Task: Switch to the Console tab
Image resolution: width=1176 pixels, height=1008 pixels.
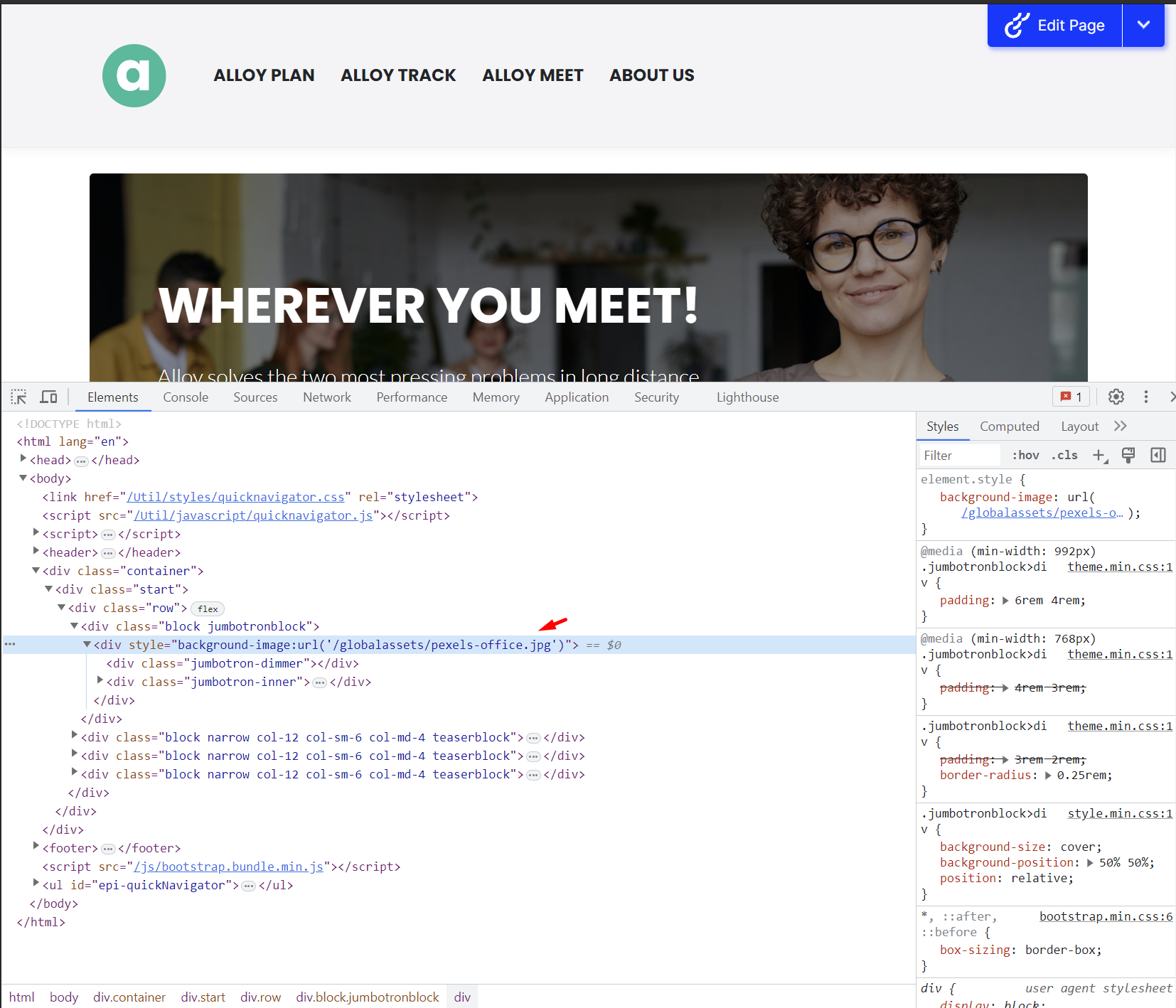Action: (186, 397)
